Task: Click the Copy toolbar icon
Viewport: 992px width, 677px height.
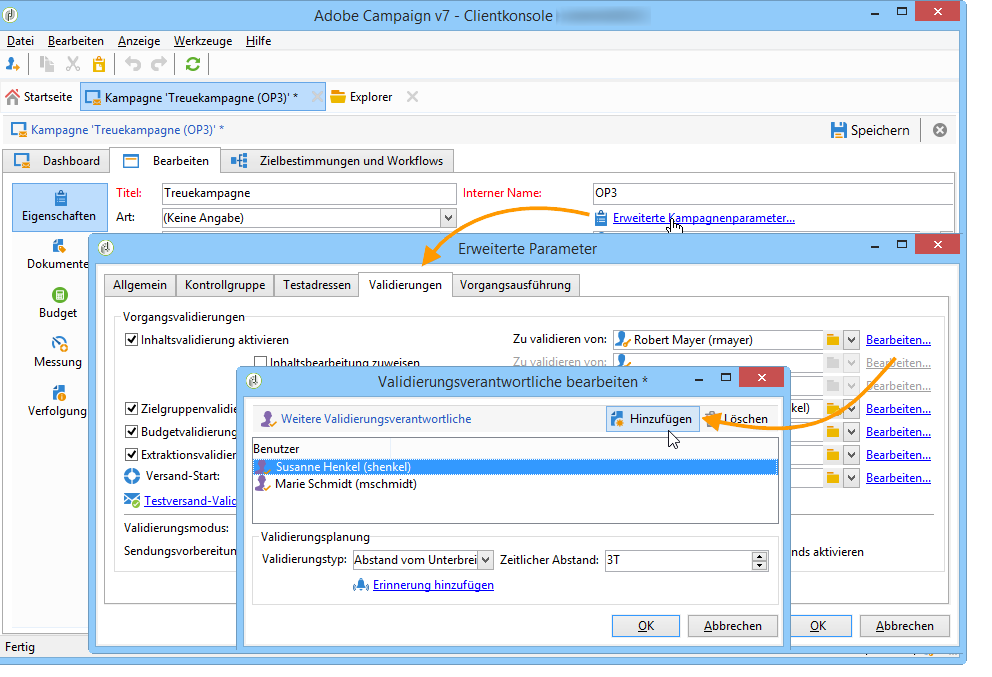Action: (x=46, y=64)
